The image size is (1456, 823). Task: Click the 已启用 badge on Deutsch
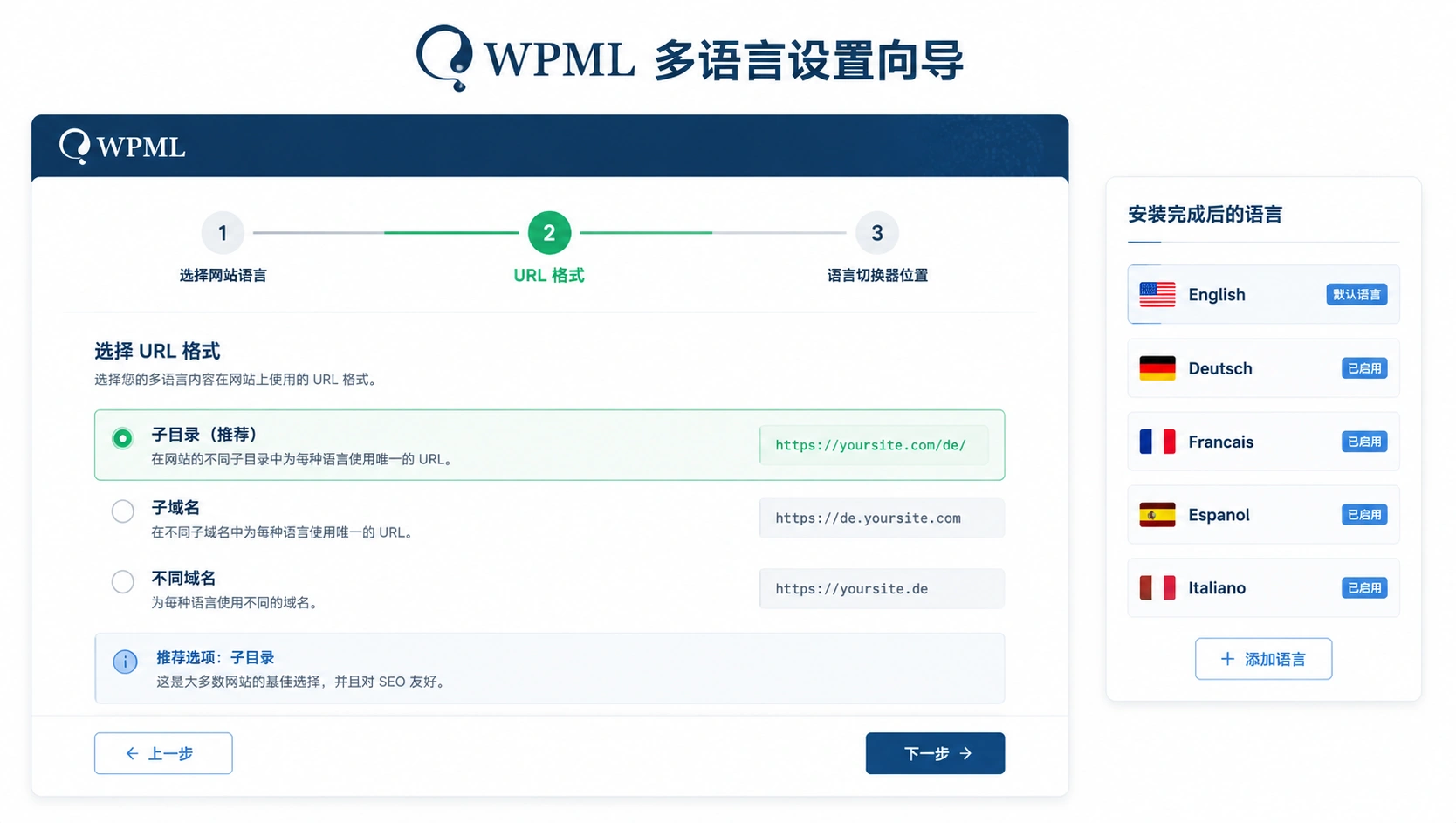(x=1364, y=368)
